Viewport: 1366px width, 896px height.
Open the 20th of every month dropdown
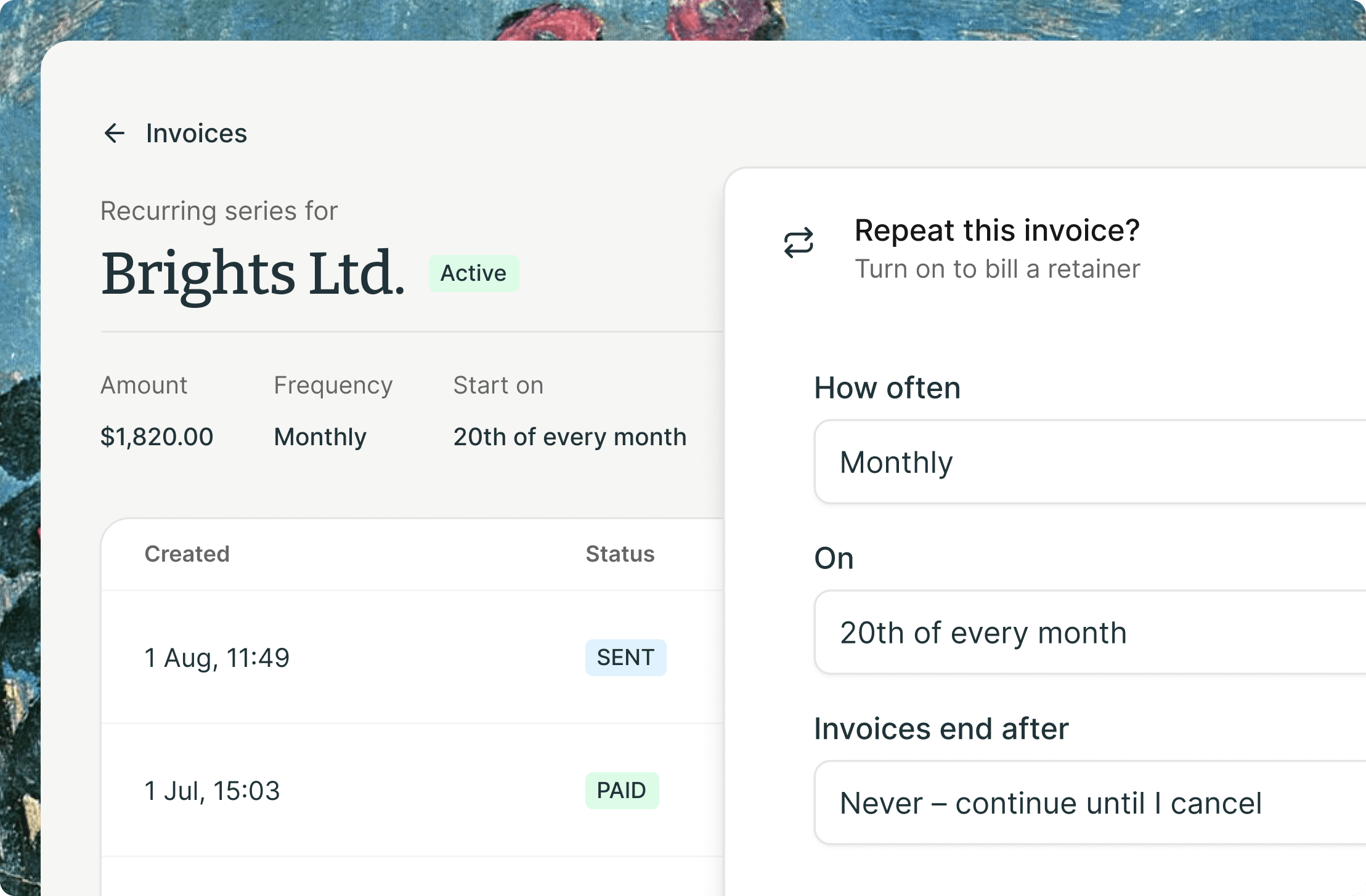tap(1090, 632)
